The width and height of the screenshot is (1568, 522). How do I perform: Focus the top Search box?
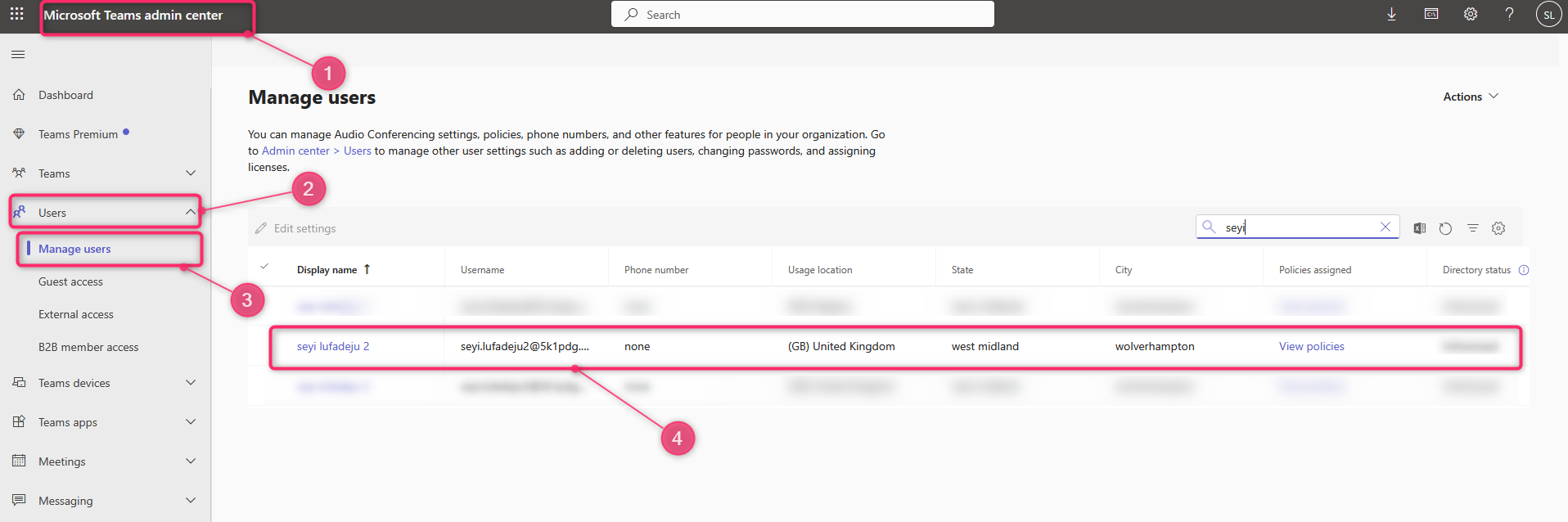coord(803,14)
